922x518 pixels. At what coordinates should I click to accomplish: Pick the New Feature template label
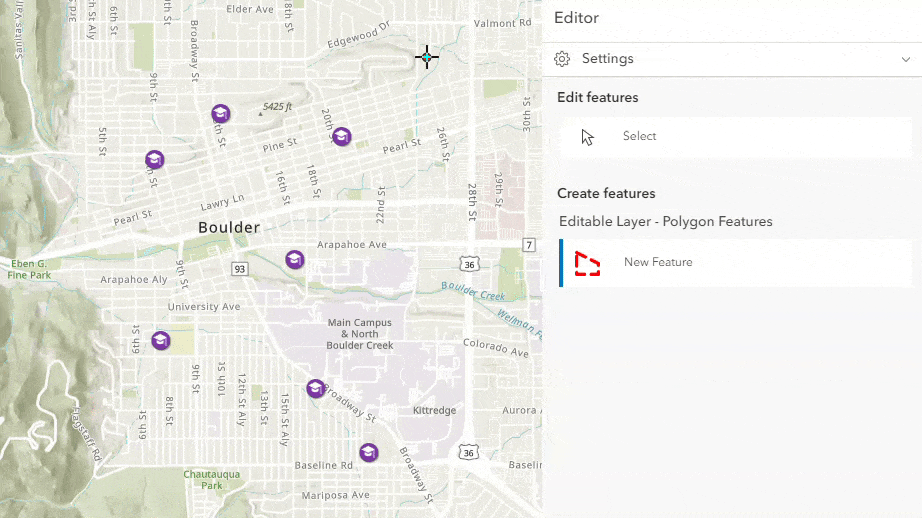point(658,263)
